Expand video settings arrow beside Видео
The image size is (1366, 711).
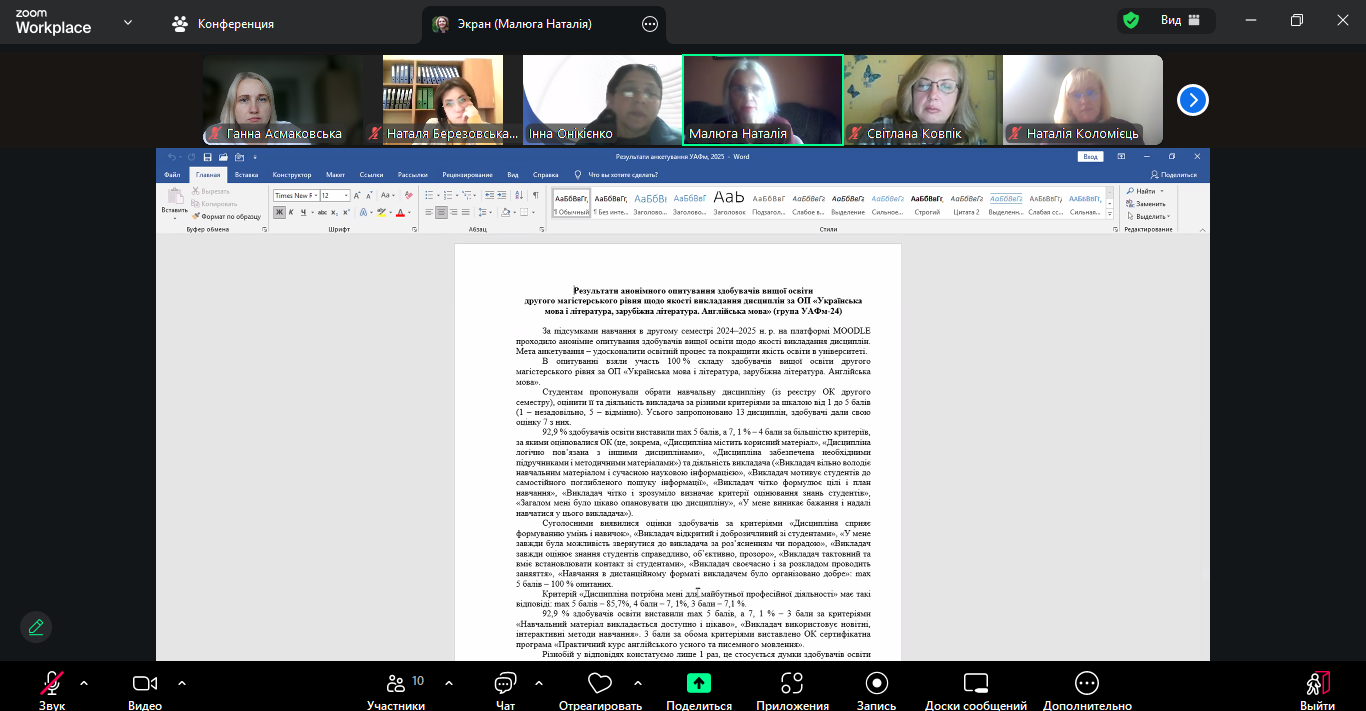click(182, 683)
